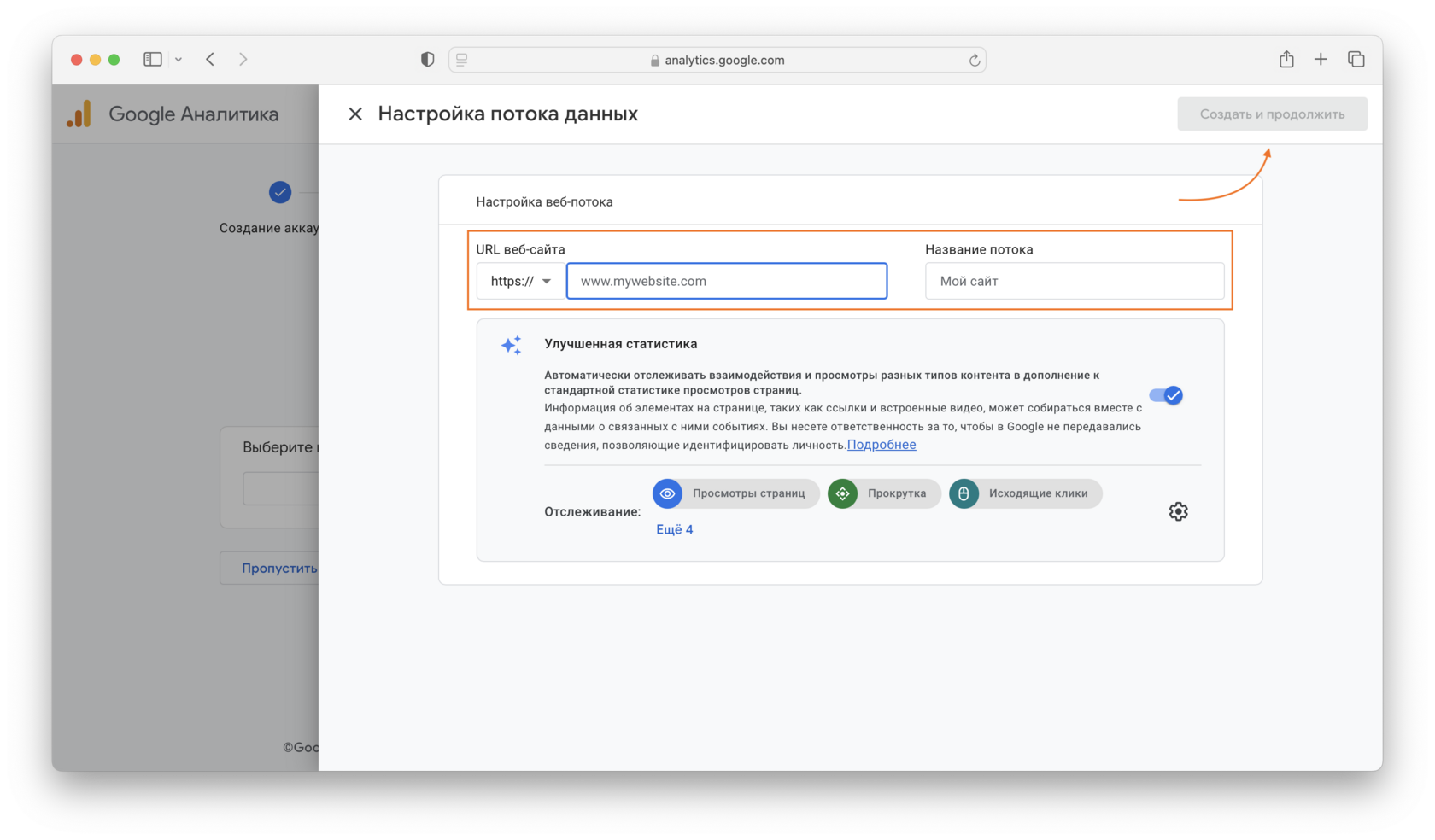
Task: Click the Настройка веб-потока heading
Action: click(544, 201)
